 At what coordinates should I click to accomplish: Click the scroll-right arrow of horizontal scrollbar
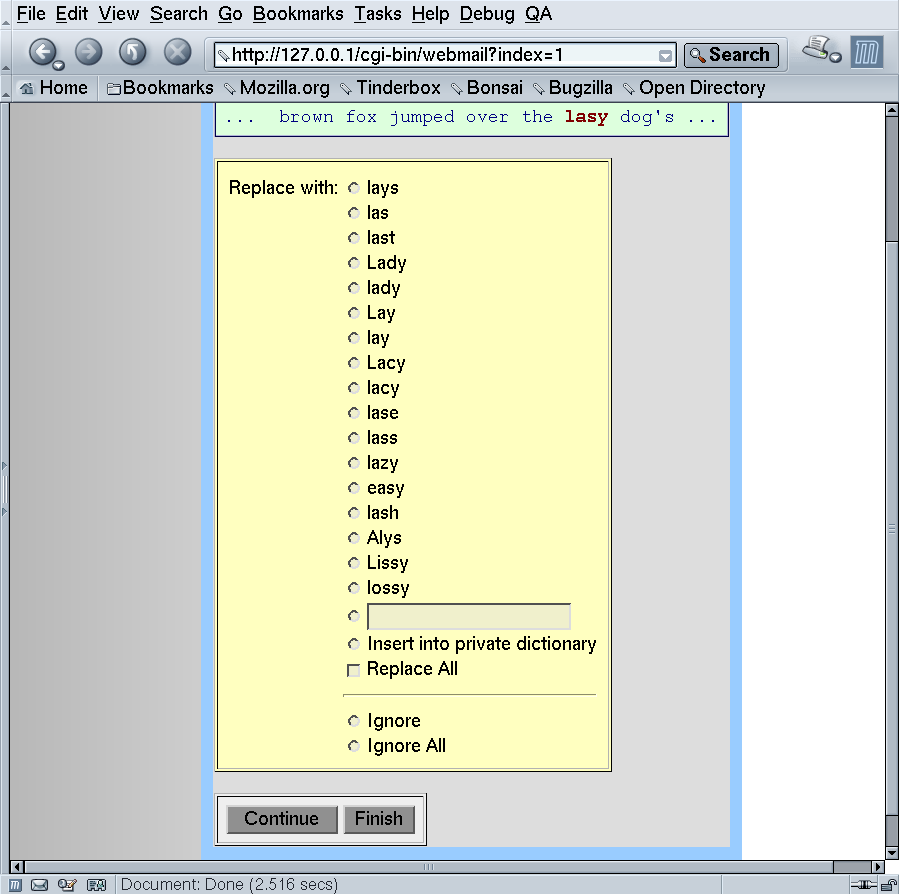tap(878, 866)
